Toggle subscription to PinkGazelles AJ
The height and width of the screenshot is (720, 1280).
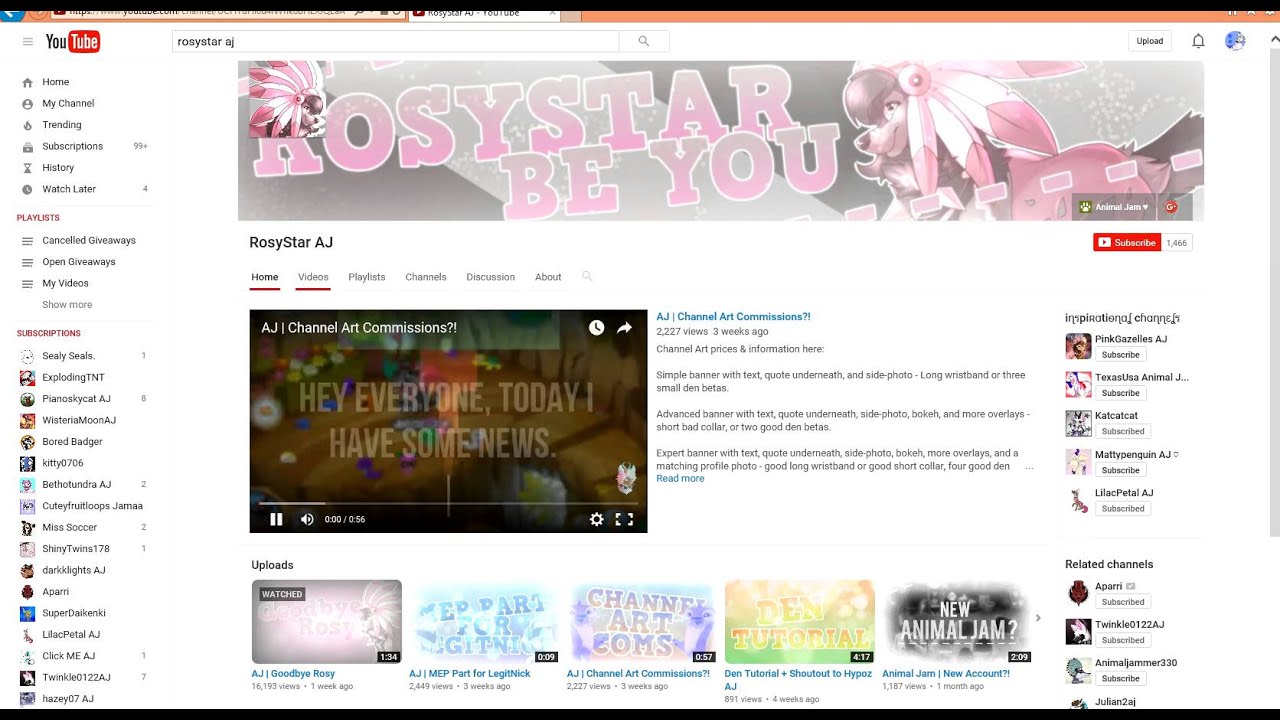pyautogui.click(x=1120, y=355)
